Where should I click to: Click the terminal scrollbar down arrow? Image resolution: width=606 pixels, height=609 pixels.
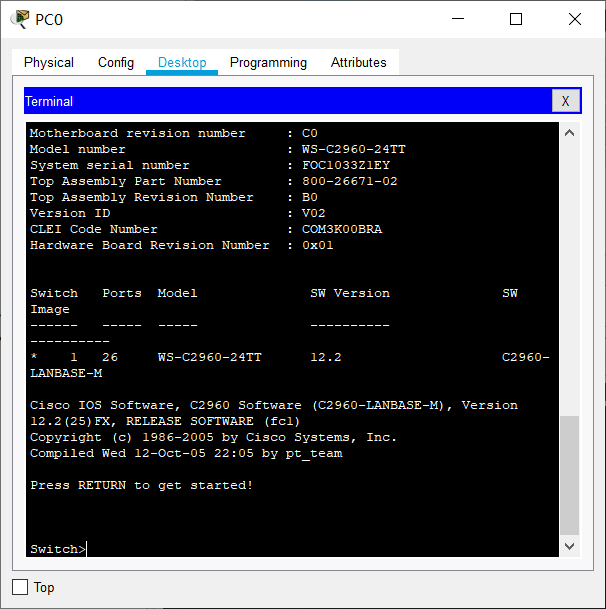click(569, 546)
